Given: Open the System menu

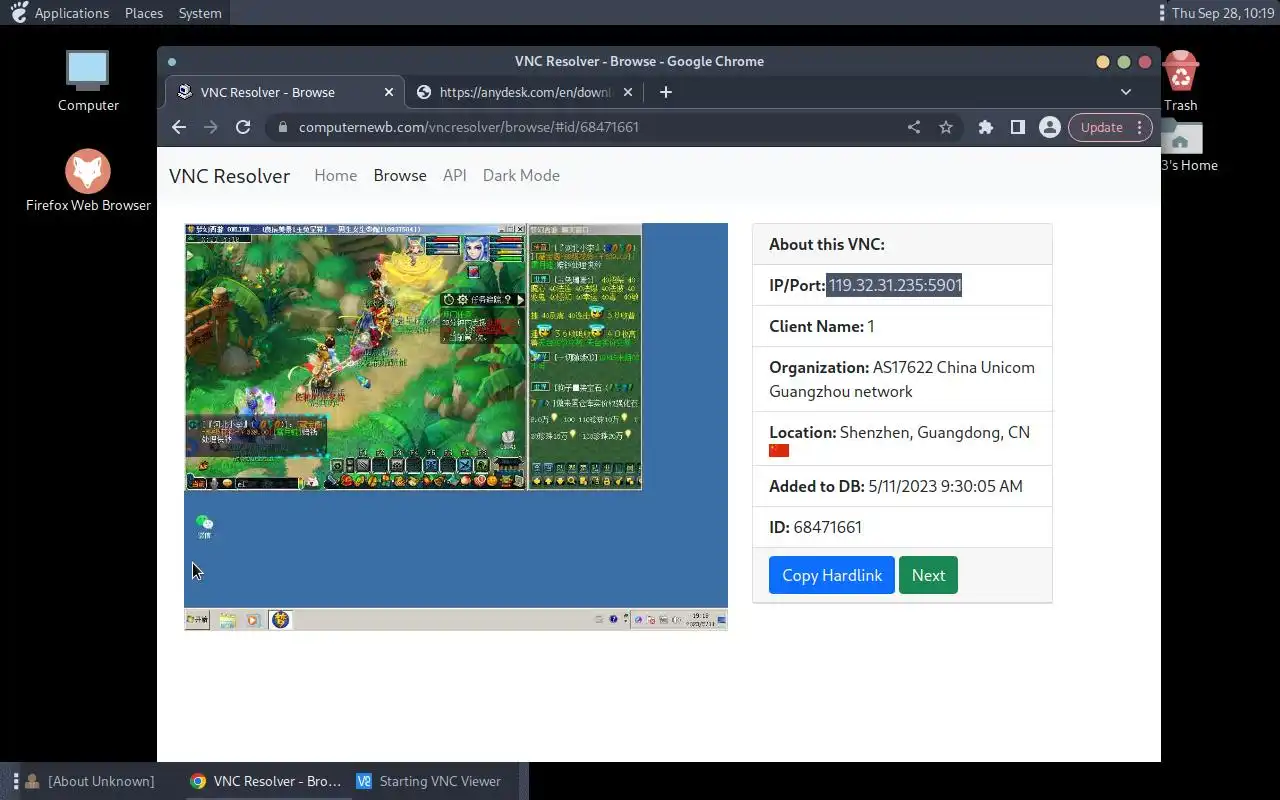Looking at the screenshot, I should (x=200, y=13).
